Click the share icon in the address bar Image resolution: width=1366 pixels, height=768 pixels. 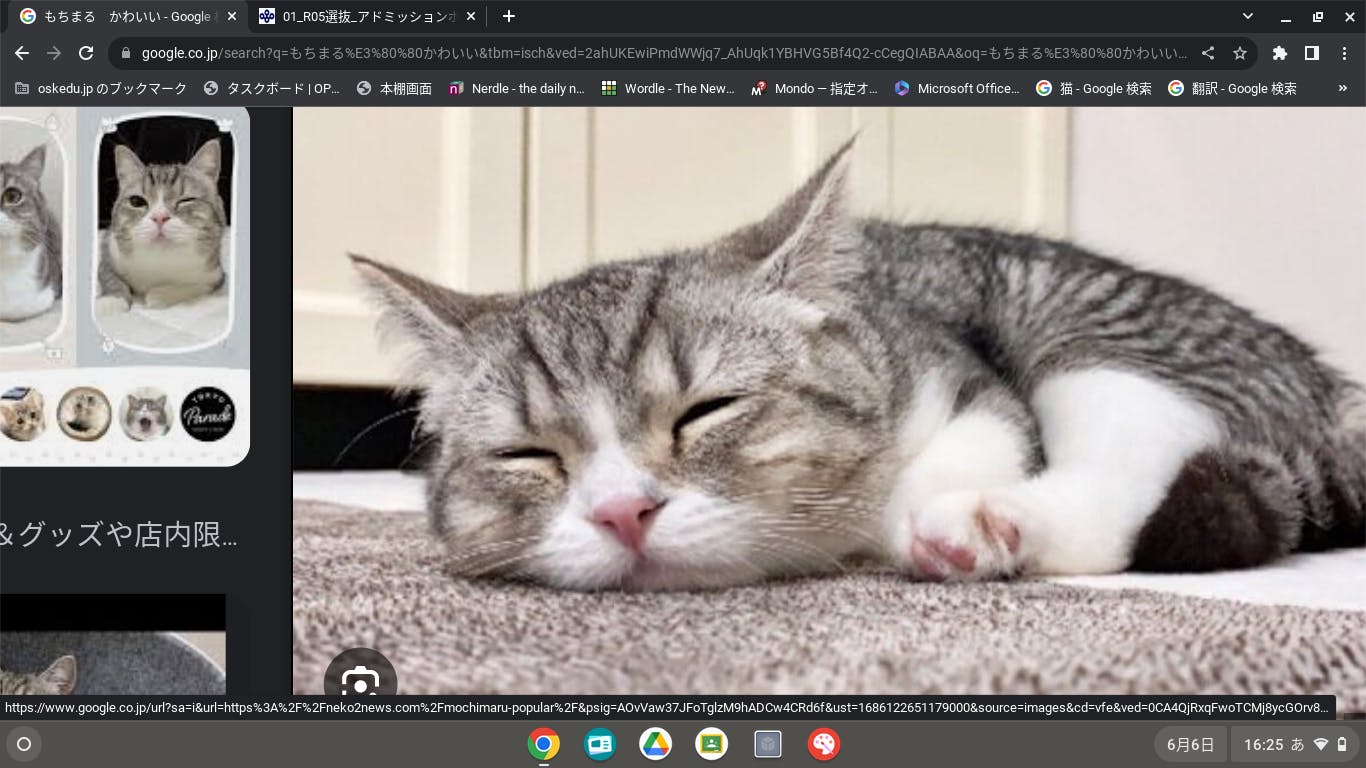[1208, 53]
